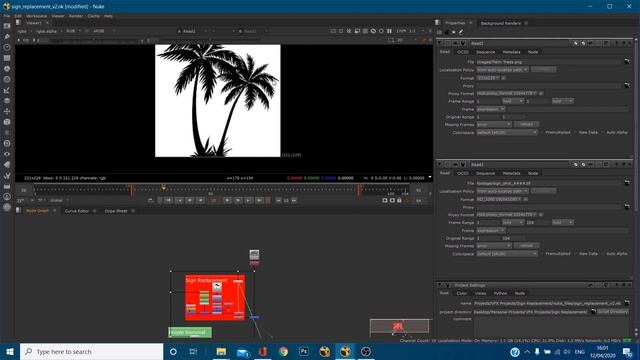Open Read1 Missing Frames dropdown

[494, 124]
